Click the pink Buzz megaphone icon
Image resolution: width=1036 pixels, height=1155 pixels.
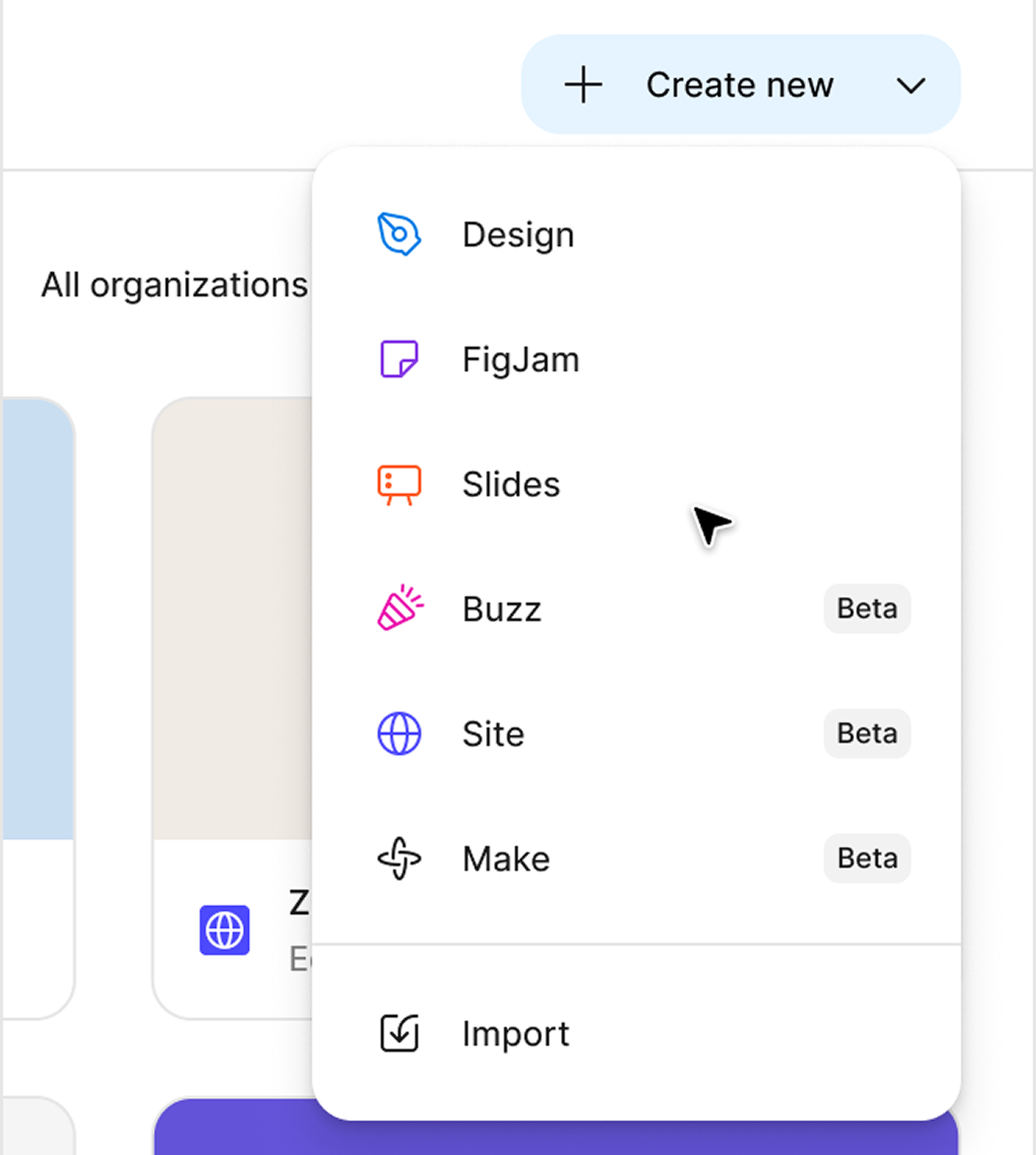coord(399,609)
